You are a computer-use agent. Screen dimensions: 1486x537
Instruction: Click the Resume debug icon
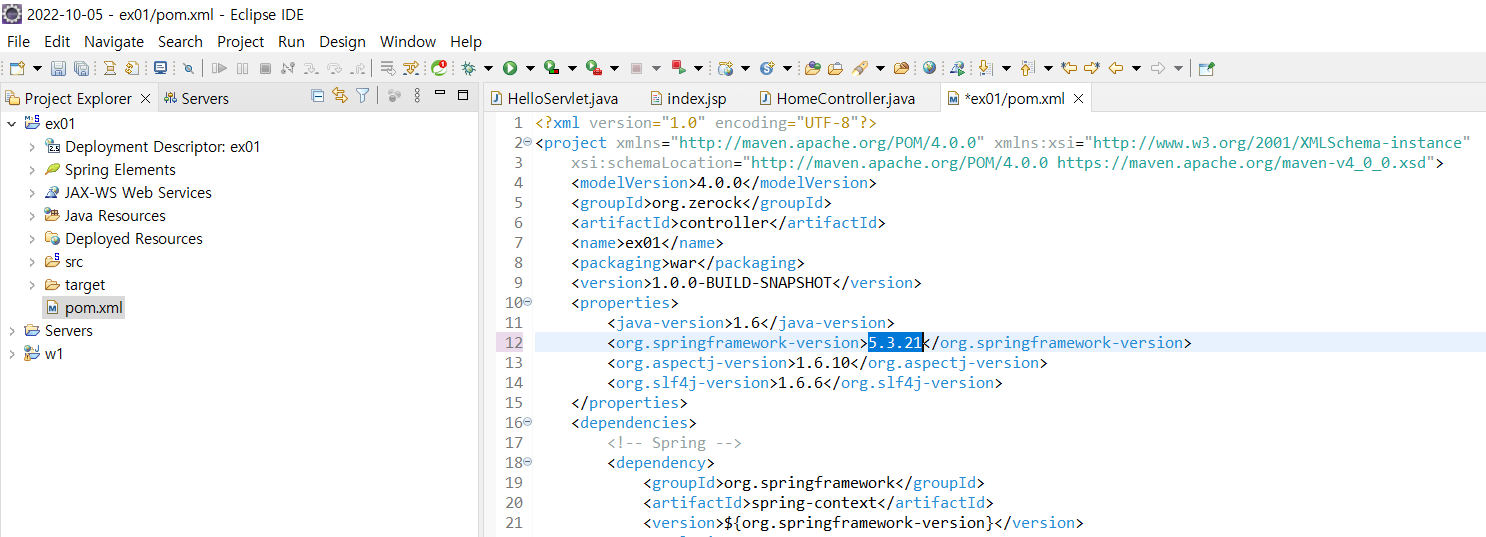coord(219,68)
